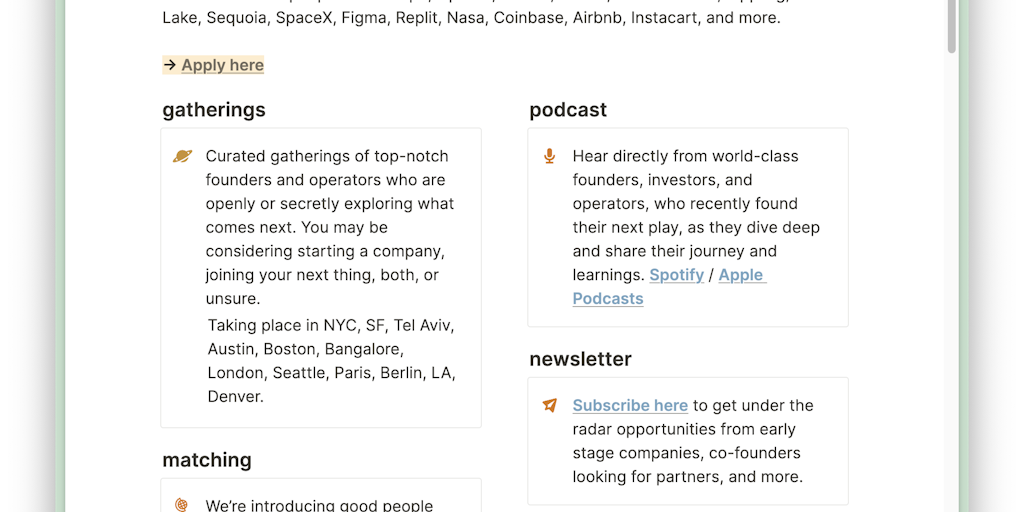Click the arrow before Apply here
1024x512 pixels.
[170, 65]
